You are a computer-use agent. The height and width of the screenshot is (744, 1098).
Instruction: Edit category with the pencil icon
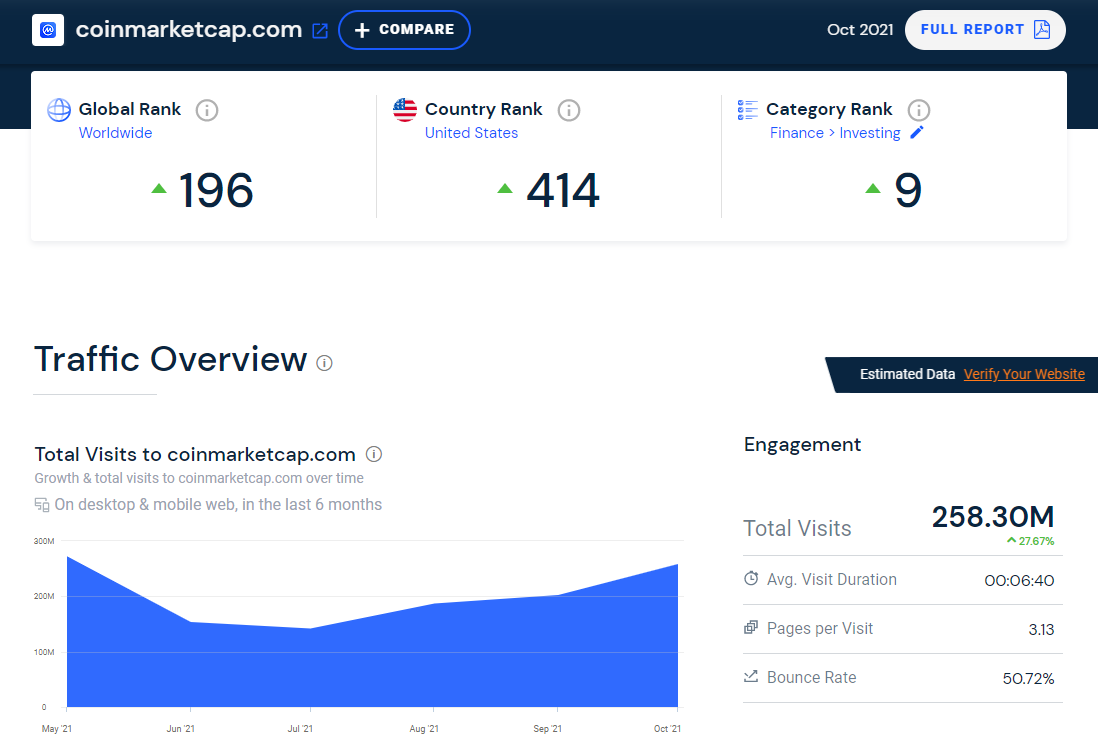pos(917,133)
